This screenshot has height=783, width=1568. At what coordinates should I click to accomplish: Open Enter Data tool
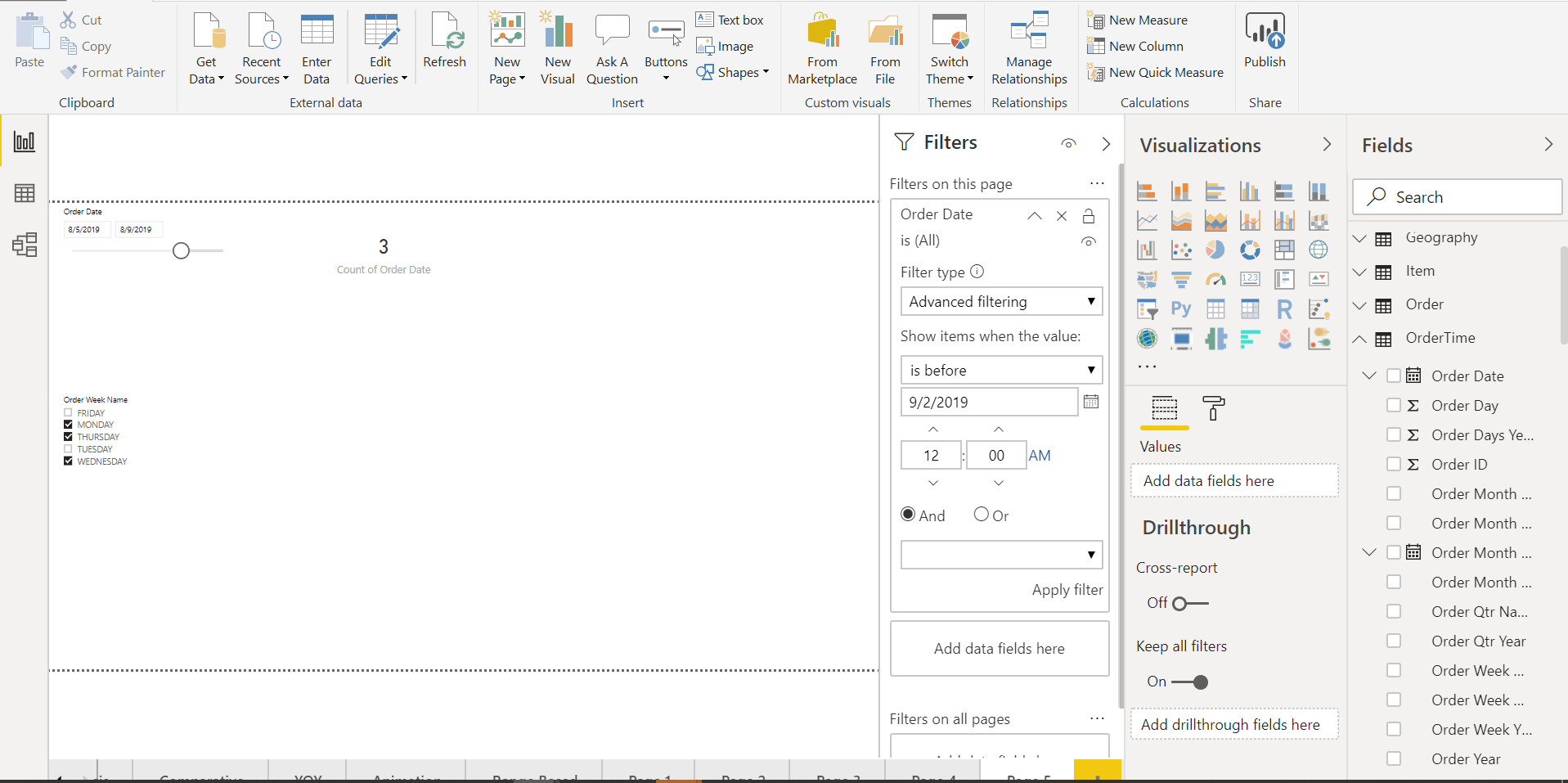tap(317, 49)
